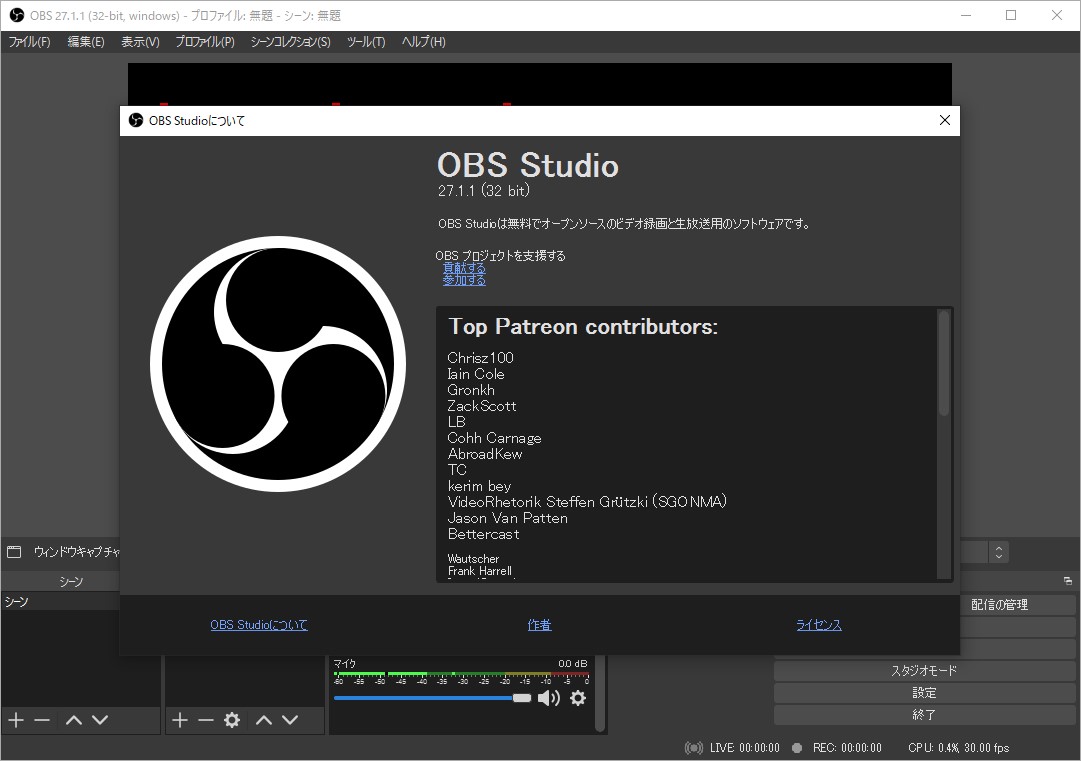Click the OBS logo in the title bar
The height and width of the screenshot is (761, 1081).
[14, 15]
